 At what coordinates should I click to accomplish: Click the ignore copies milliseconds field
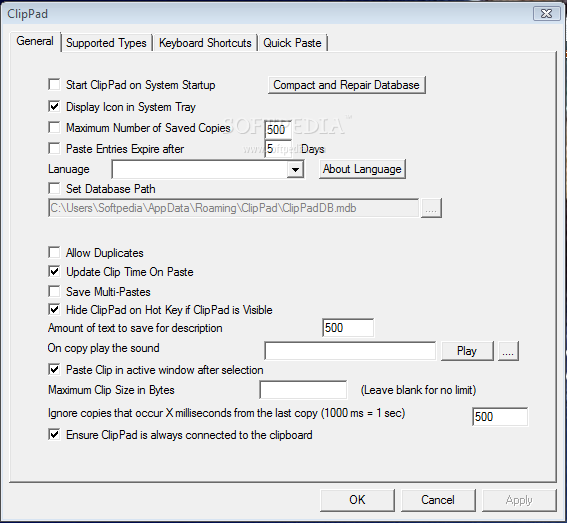pyautogui.click(x=500, y=417)
